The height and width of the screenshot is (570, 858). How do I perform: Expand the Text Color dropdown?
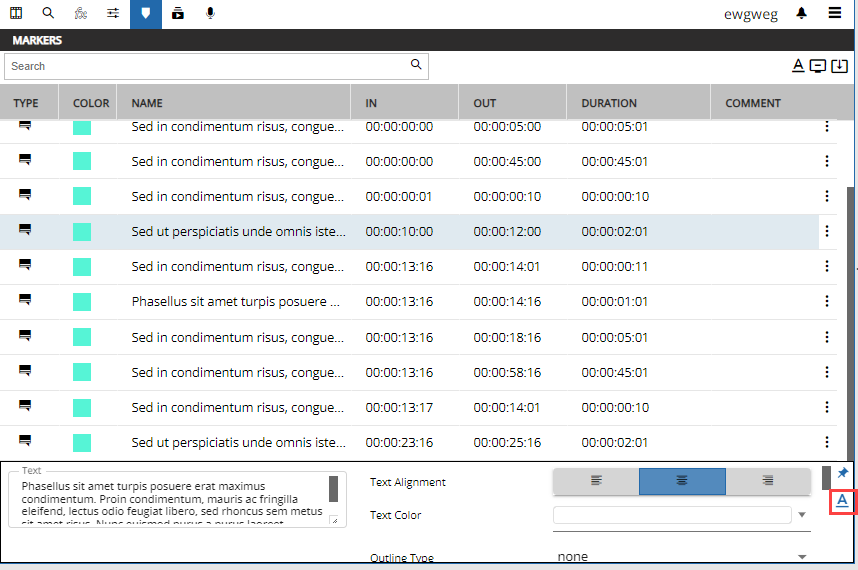(802, 515)
